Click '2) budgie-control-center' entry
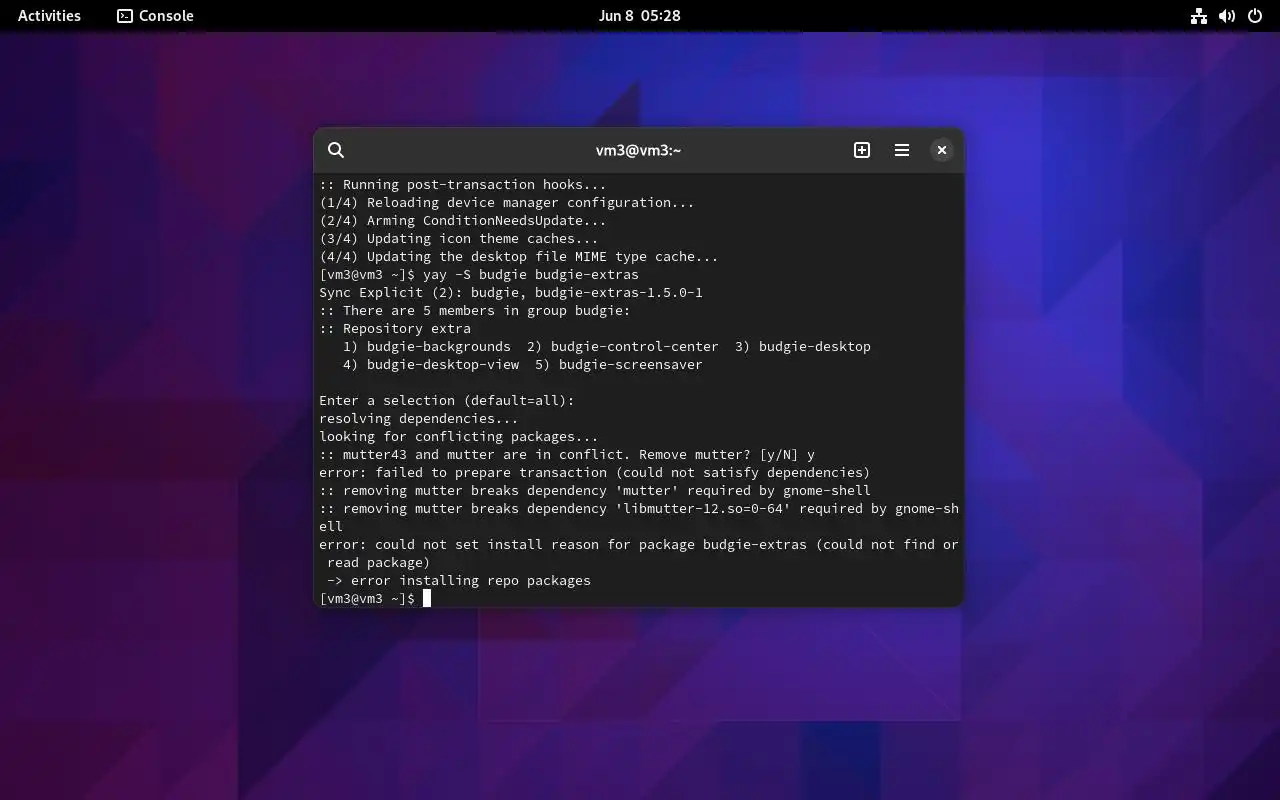Screen dimensions: 1280x800 [x=623, y=346]
